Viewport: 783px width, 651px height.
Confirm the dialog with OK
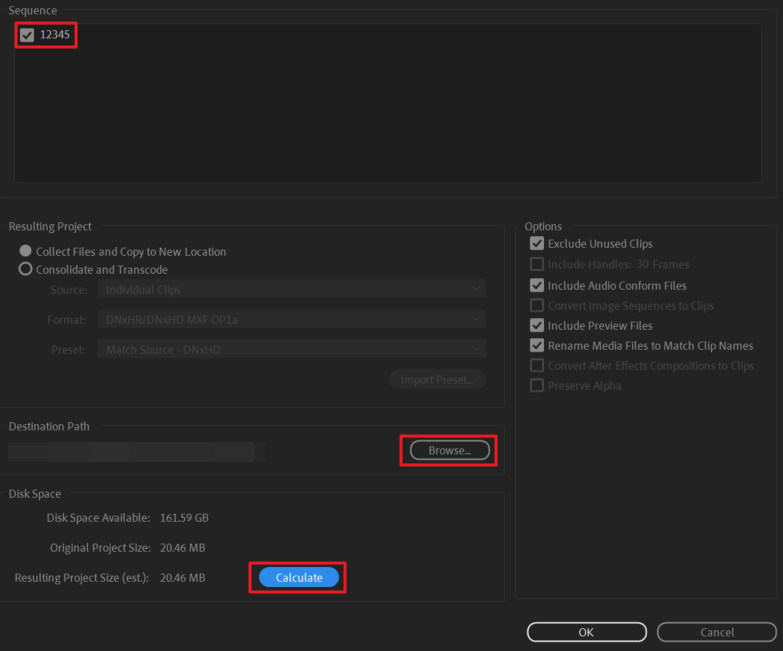coord(586,632)
